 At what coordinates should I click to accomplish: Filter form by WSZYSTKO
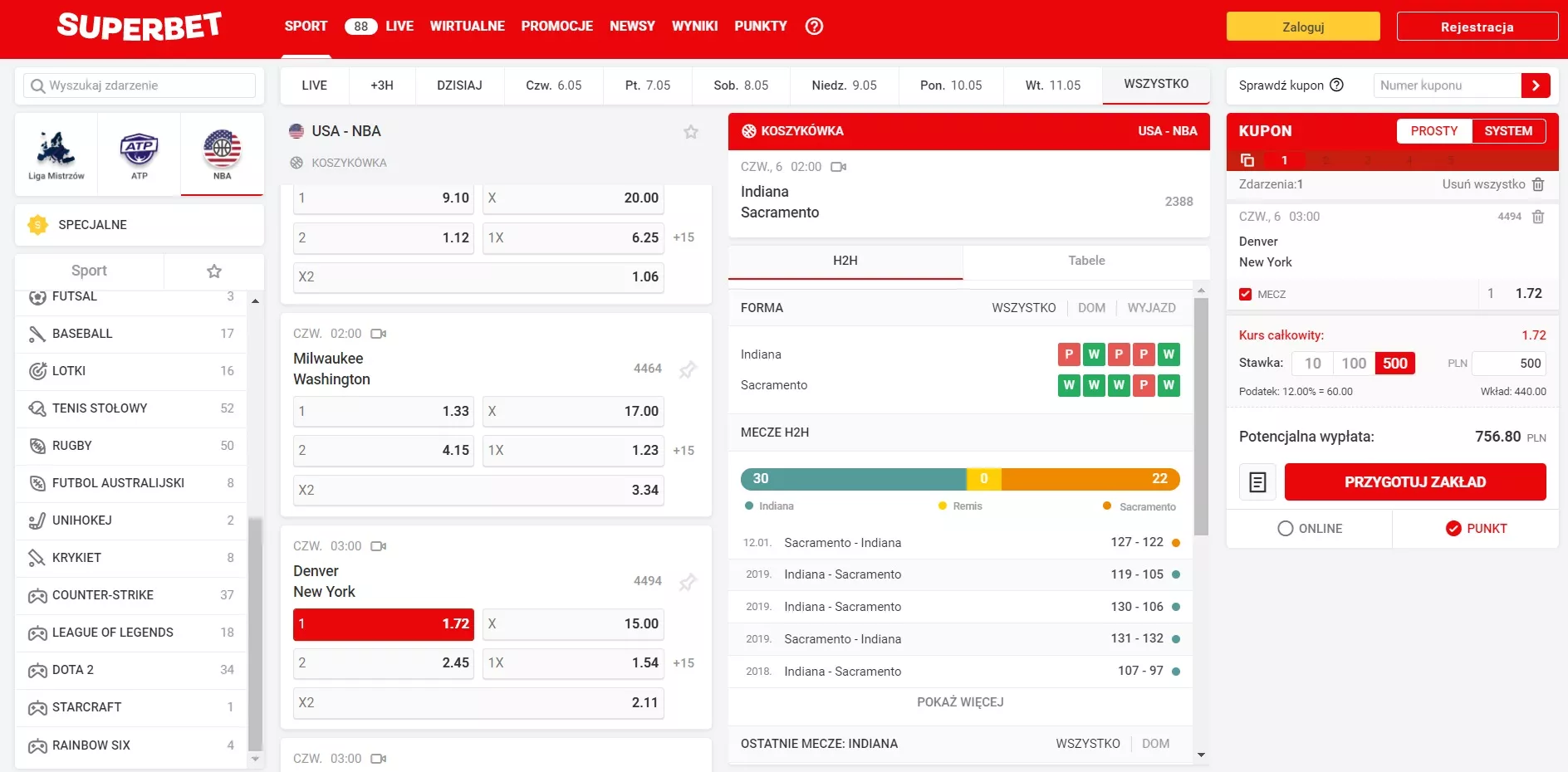[x=1023, y=308]
